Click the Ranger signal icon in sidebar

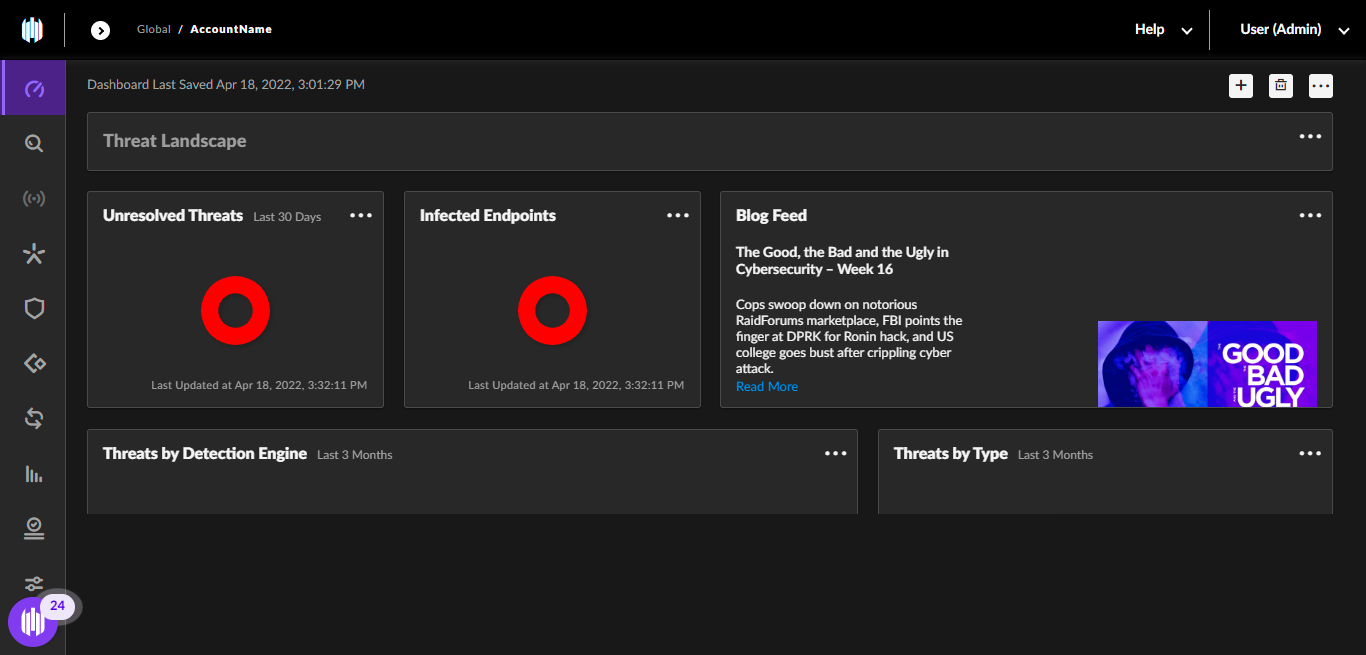point(34,199)
